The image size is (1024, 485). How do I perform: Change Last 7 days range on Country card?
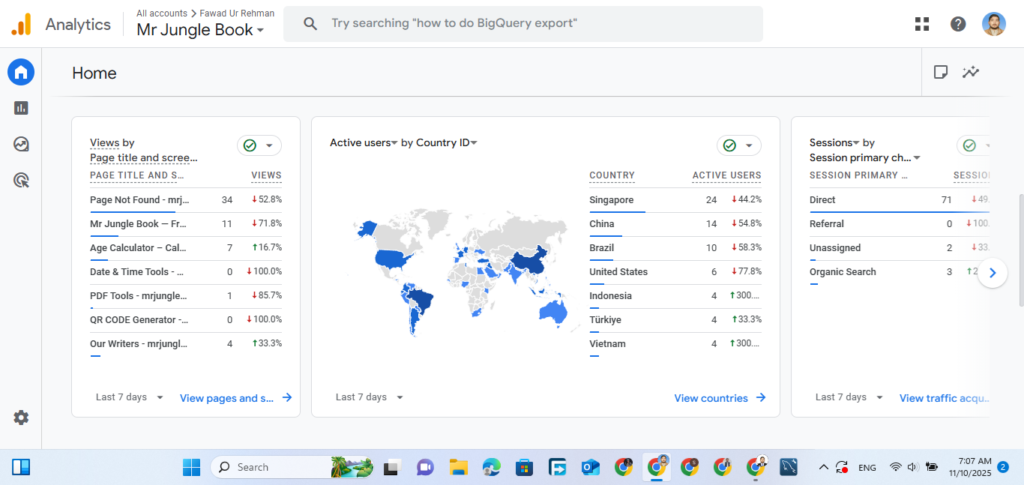point(369,397)
